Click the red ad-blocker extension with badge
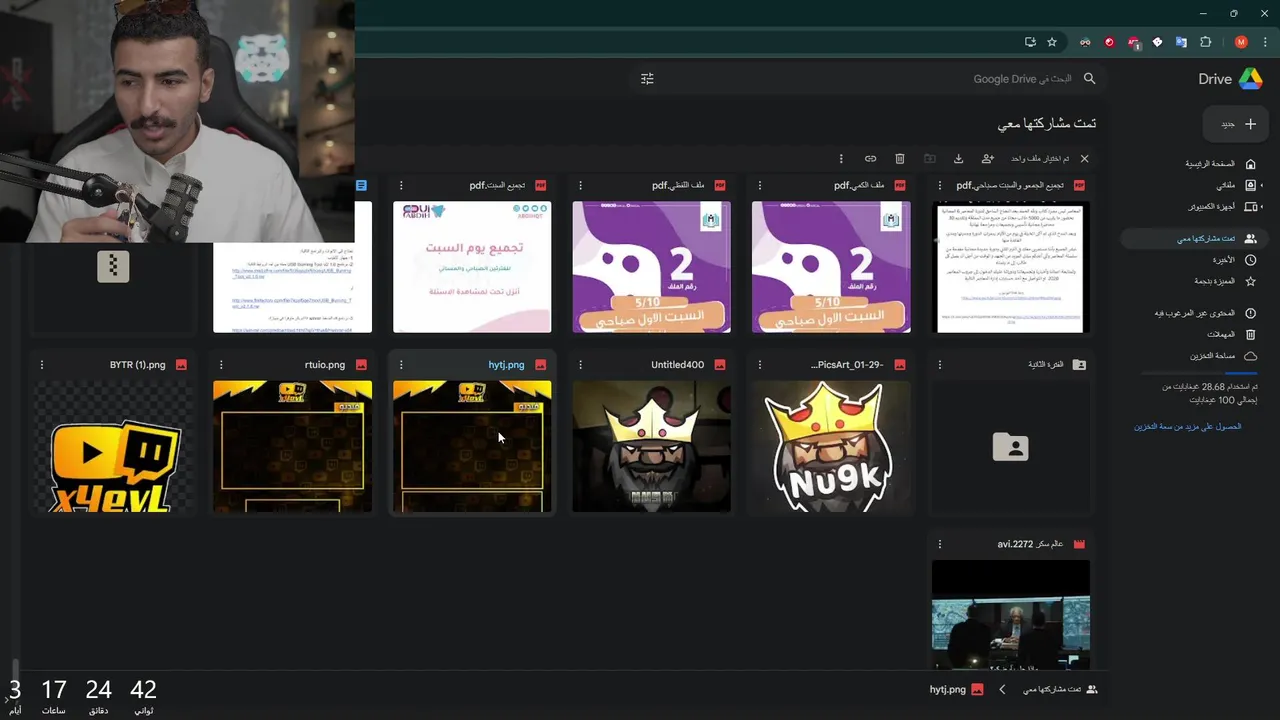The image size is (1280, 720). click(1133, 42)
